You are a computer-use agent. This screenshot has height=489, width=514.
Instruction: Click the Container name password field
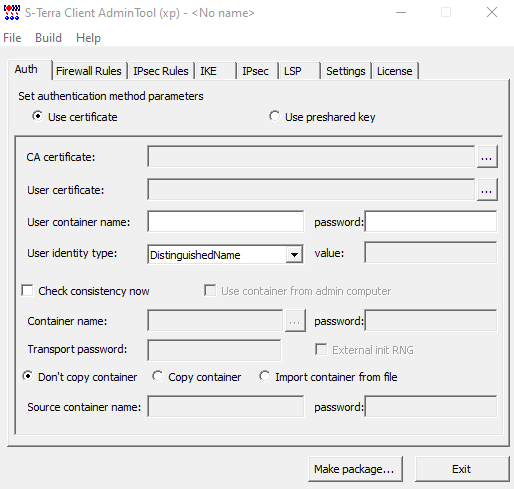coord(431,321)
